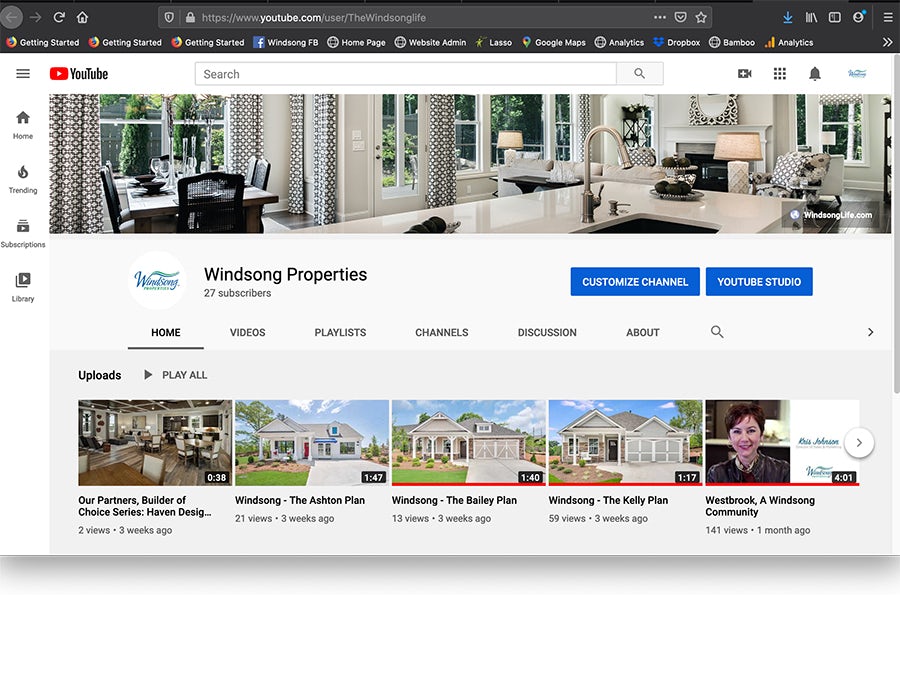Click the Customize Channel button

tap(635, 282)
